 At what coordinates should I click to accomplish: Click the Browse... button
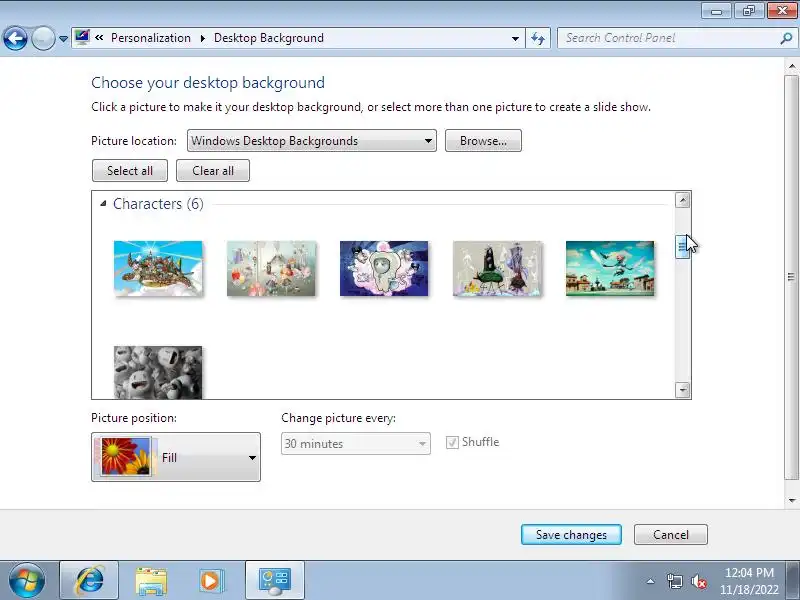point(483,140)
